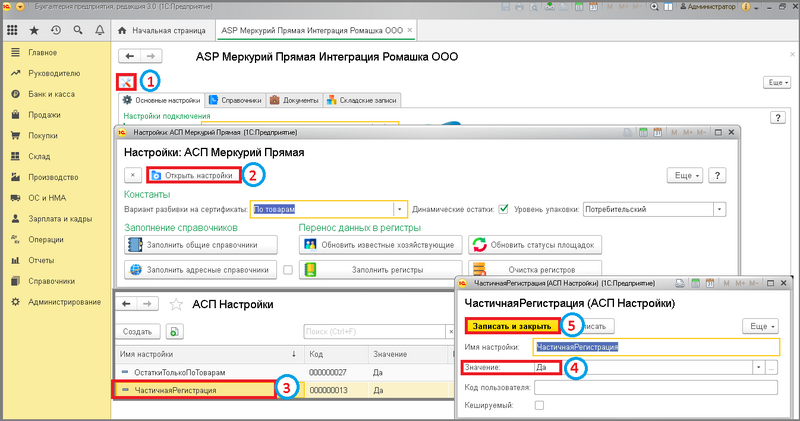This screenshot has width=800, height=421.
Task: Expand the Значение dropdown arrow
Action: (x=759, y=367)
